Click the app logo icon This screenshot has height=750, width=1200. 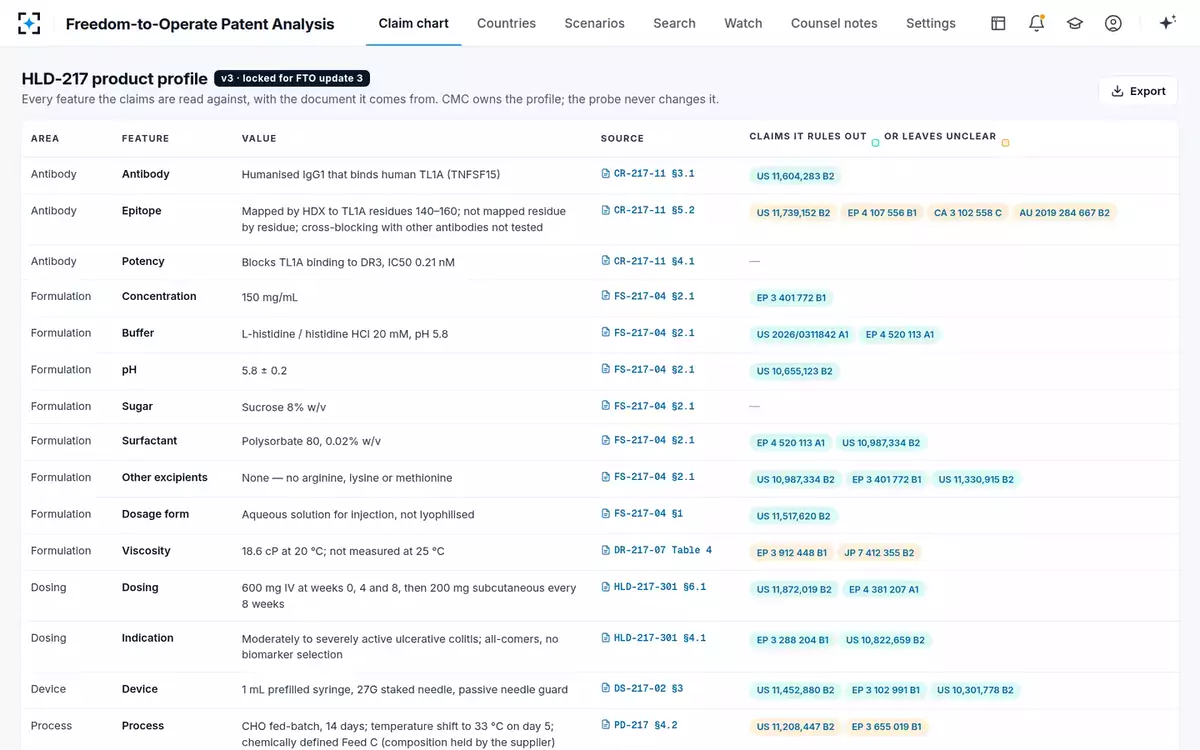pos(30,23)
